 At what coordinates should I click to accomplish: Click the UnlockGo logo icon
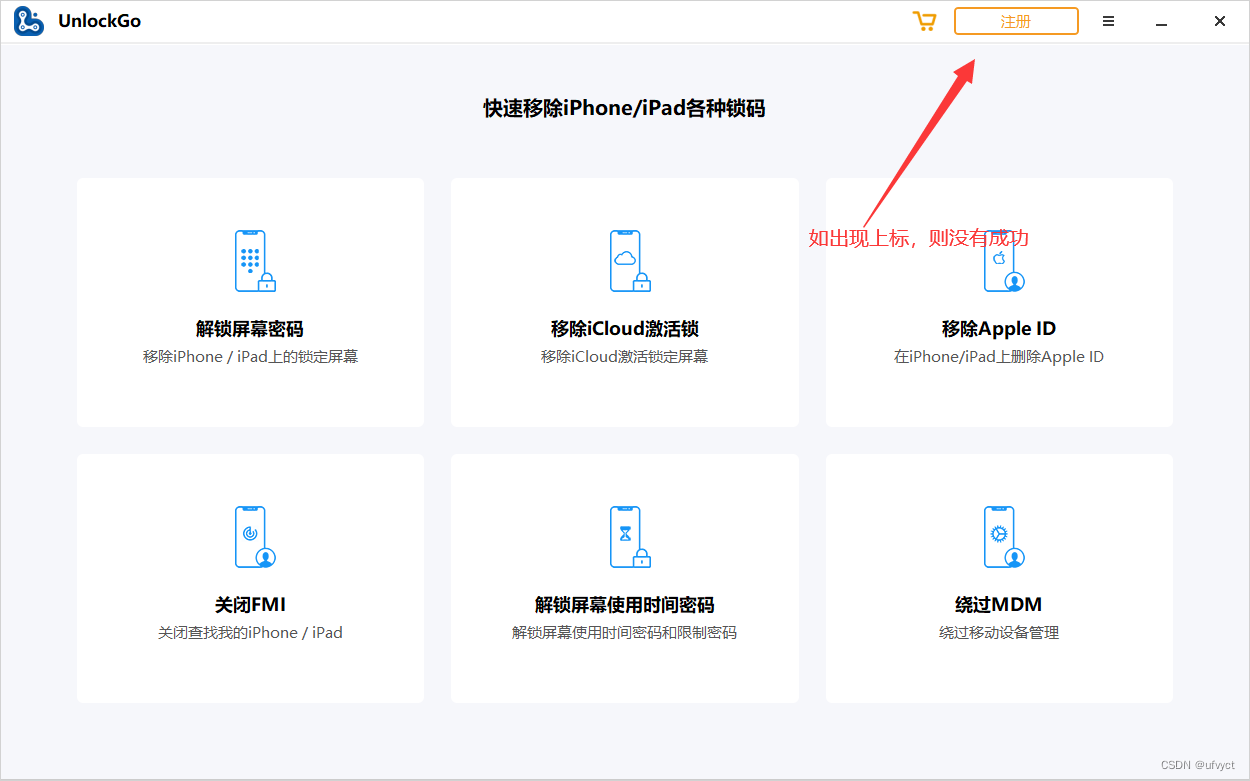pyautogui.click(x=29, y=21)
